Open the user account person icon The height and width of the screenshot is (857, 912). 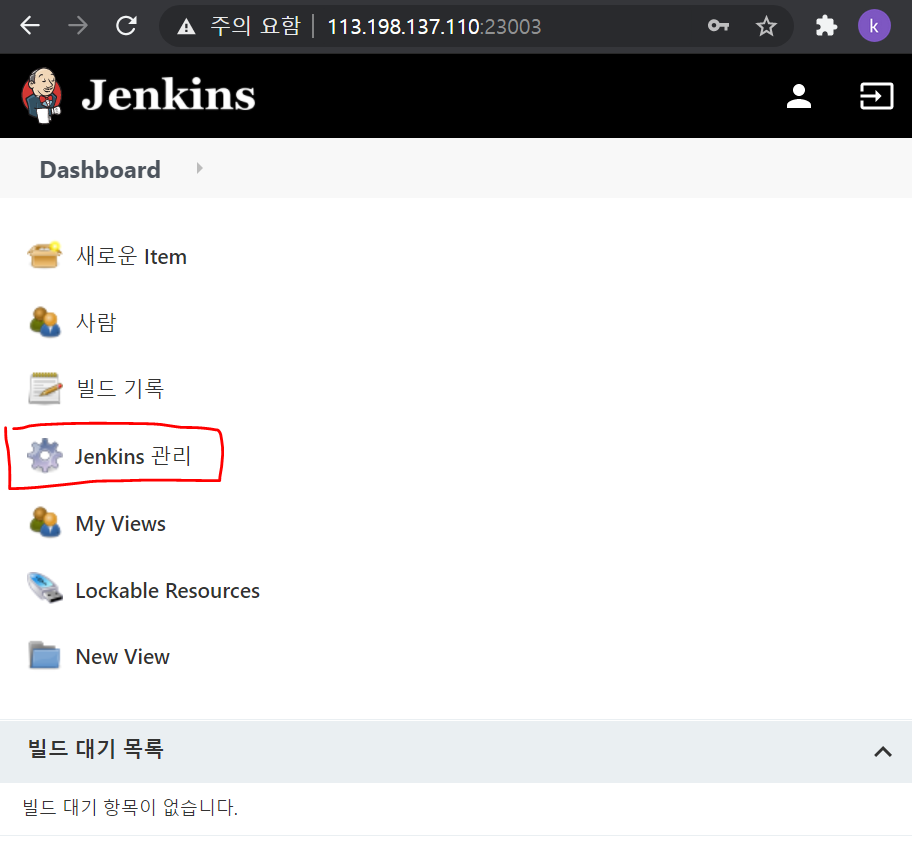[799, 96]
